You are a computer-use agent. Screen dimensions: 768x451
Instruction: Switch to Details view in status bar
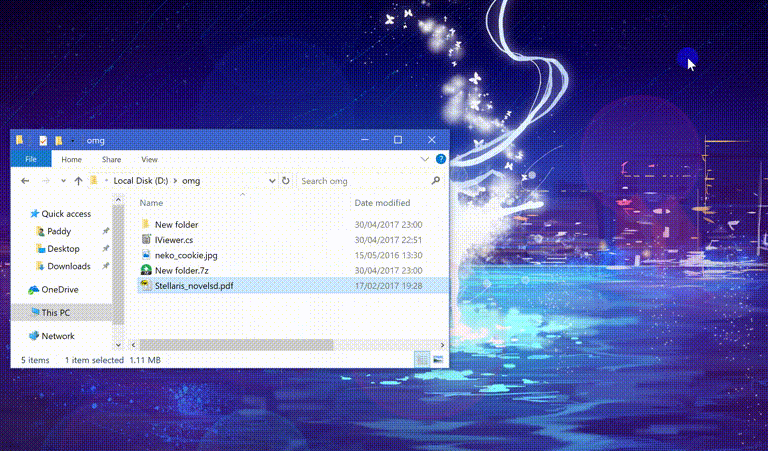pyautogui.click(x=421, y=360)
